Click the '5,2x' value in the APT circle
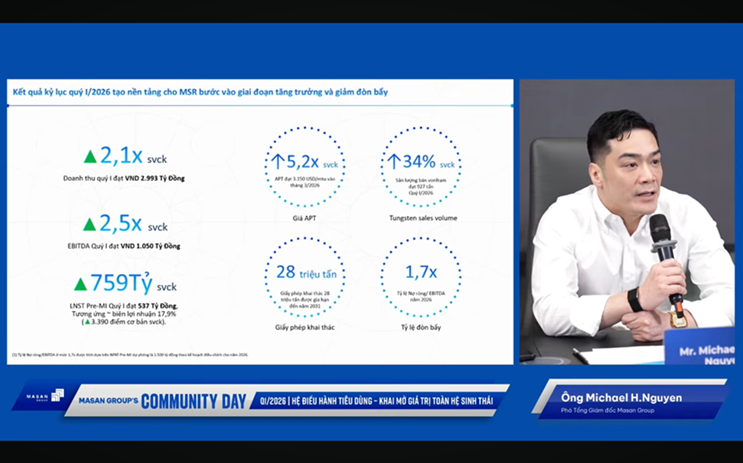Image resolution: width=743 pixels, height=463 pixels. pos(303,162)
